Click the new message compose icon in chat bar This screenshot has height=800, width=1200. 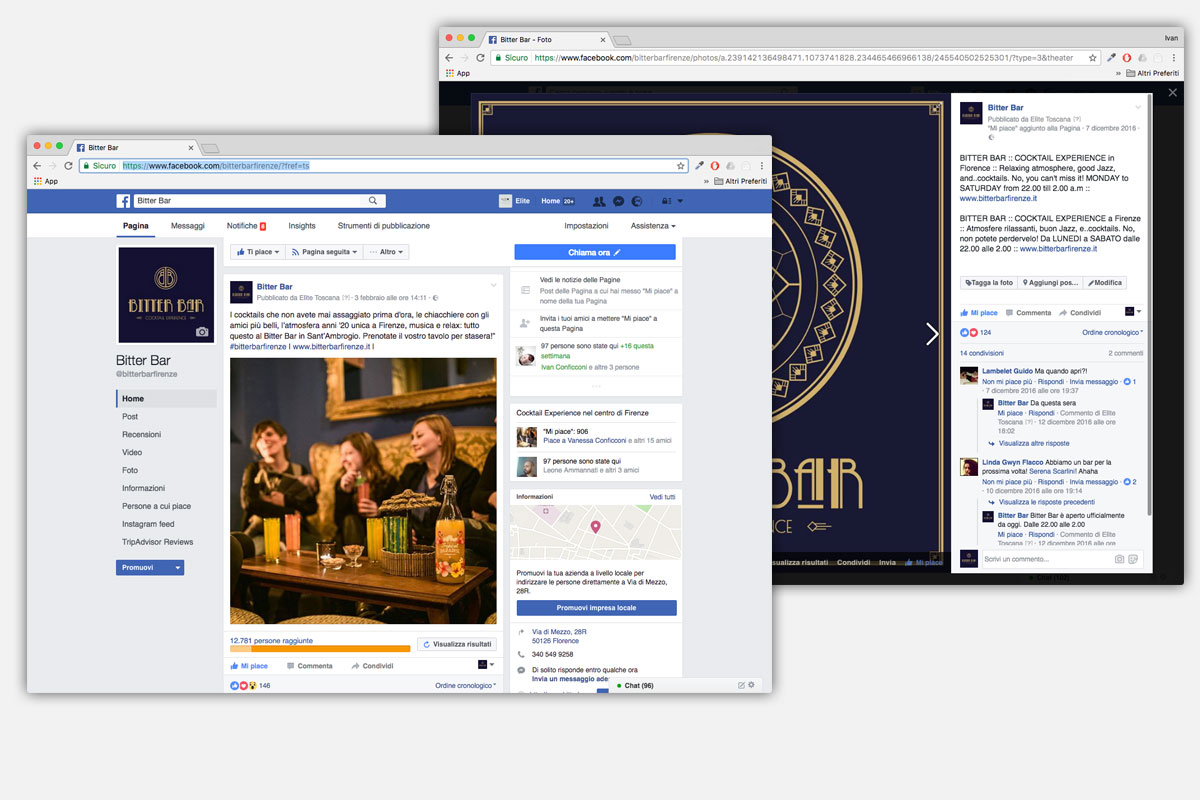pos(741,685)
